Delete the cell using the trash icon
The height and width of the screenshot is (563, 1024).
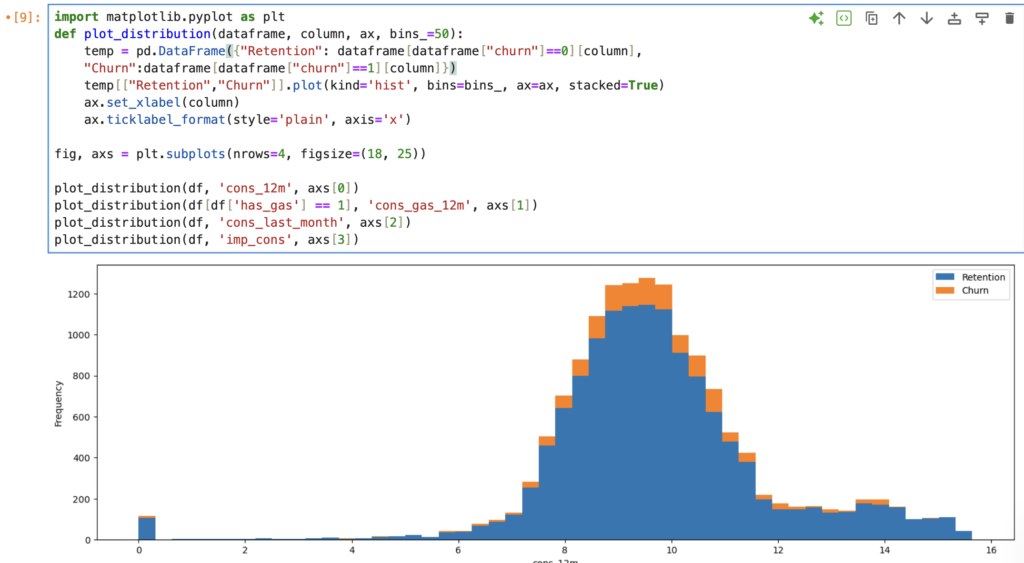(x=1008, y=18)
